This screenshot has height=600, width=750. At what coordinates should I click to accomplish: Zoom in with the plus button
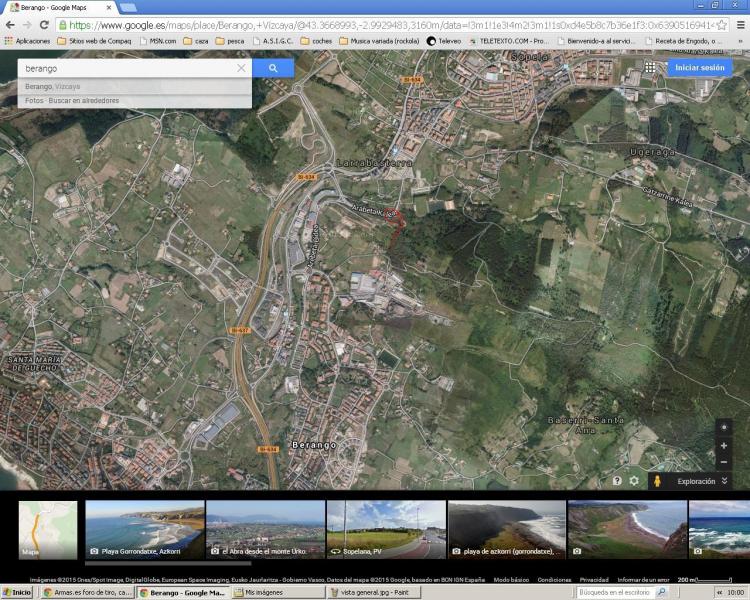pos(724,445)
